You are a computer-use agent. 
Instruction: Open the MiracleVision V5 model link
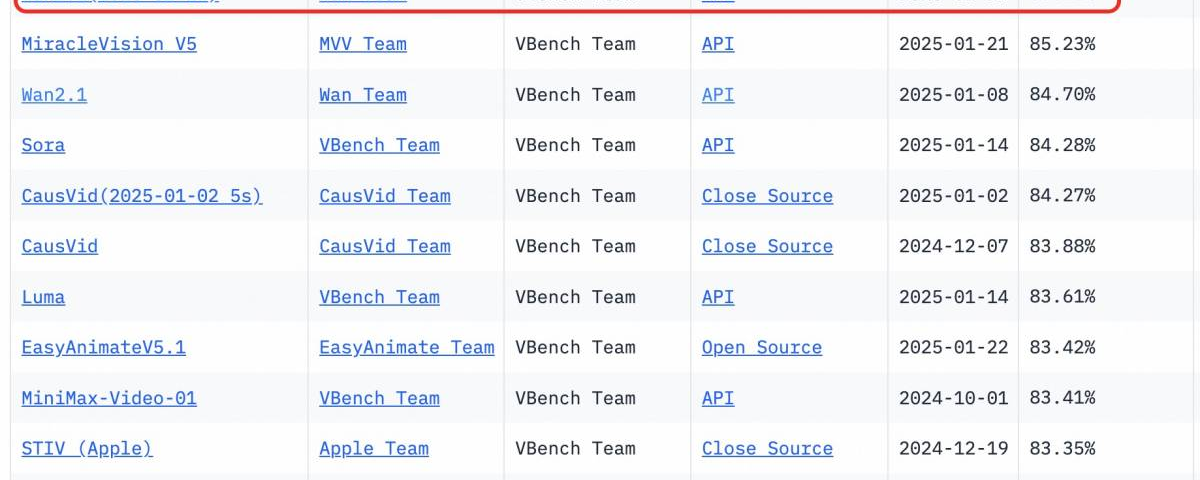point(108,44)
